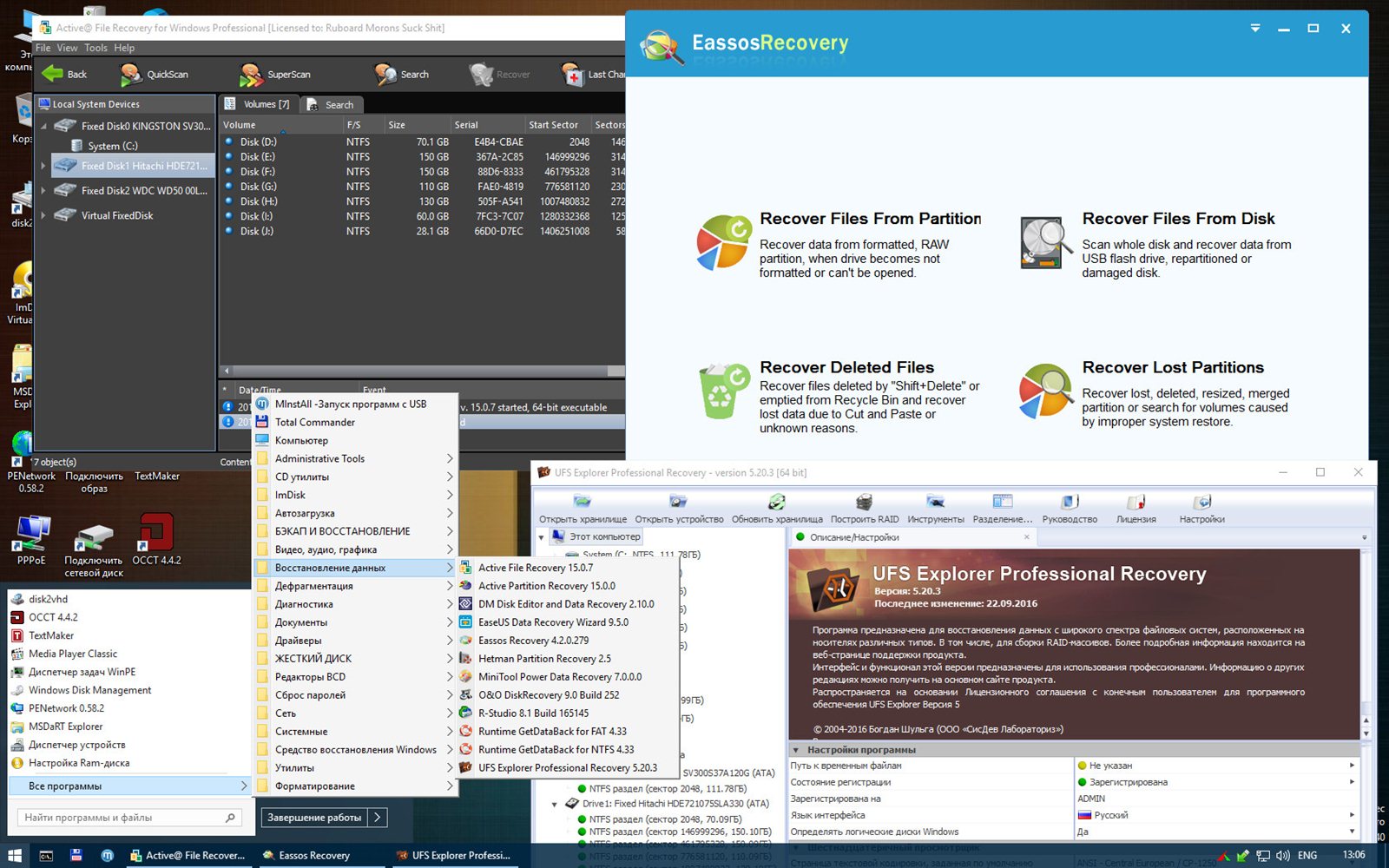Open the OCCT 4.4.2 desktop shortcut
The height and width of the screenshot is (868, 1389).
coord(156,540)
